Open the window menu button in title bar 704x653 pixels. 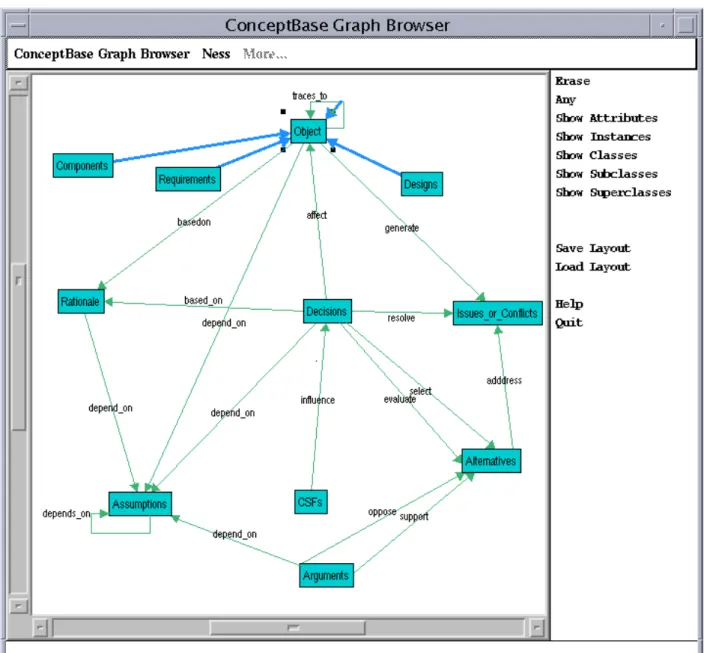18,25
